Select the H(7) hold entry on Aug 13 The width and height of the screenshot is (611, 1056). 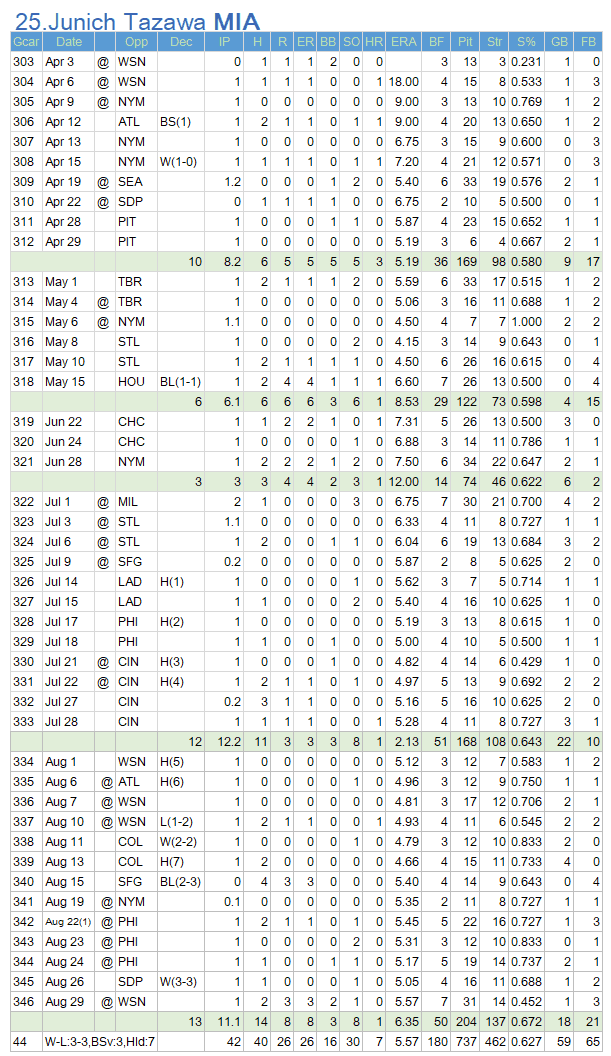[181, 862]
